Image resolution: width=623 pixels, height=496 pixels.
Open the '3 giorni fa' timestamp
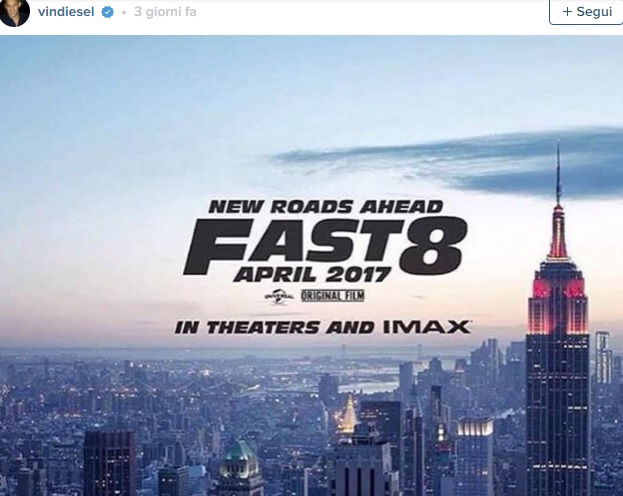[x=165, y=12]
